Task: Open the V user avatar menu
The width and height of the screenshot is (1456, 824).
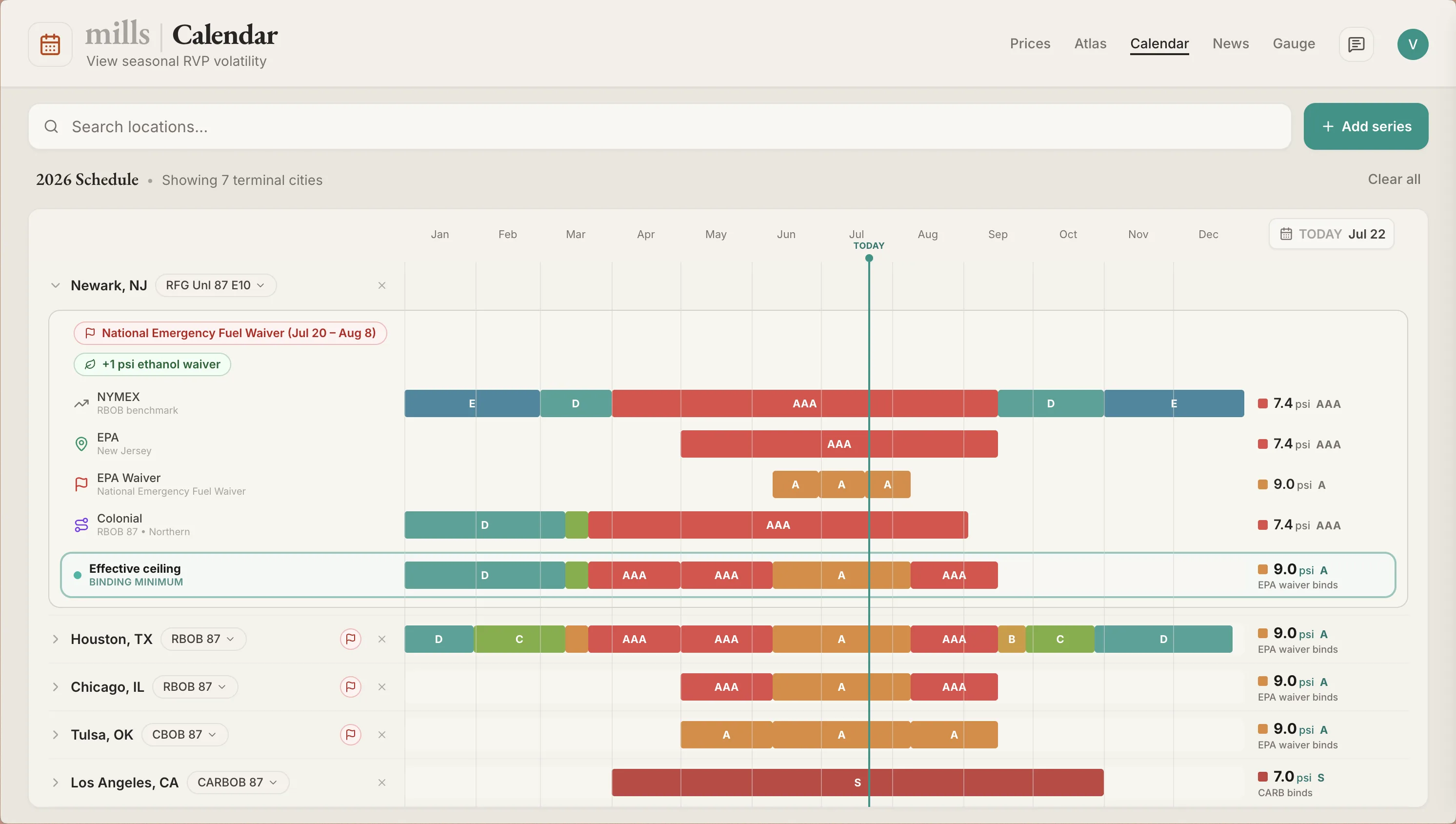Action: click(x=1413, y=44)
